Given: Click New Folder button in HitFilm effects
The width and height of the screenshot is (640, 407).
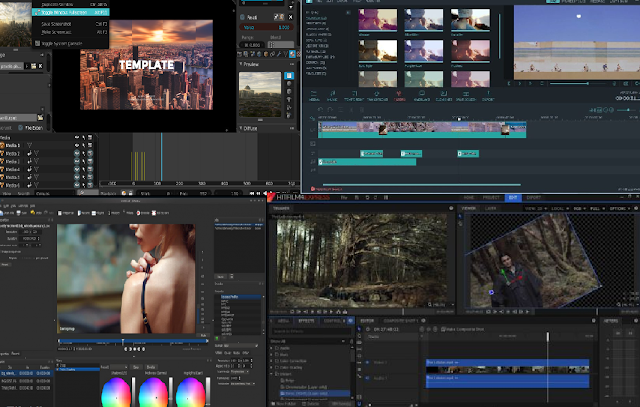Looking at the screenshot, I should (284, 404).
